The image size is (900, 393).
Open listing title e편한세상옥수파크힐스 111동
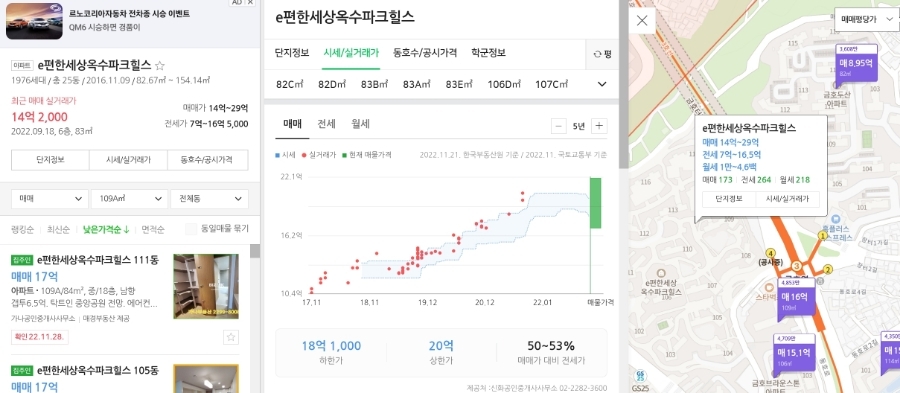click(98, 260)
